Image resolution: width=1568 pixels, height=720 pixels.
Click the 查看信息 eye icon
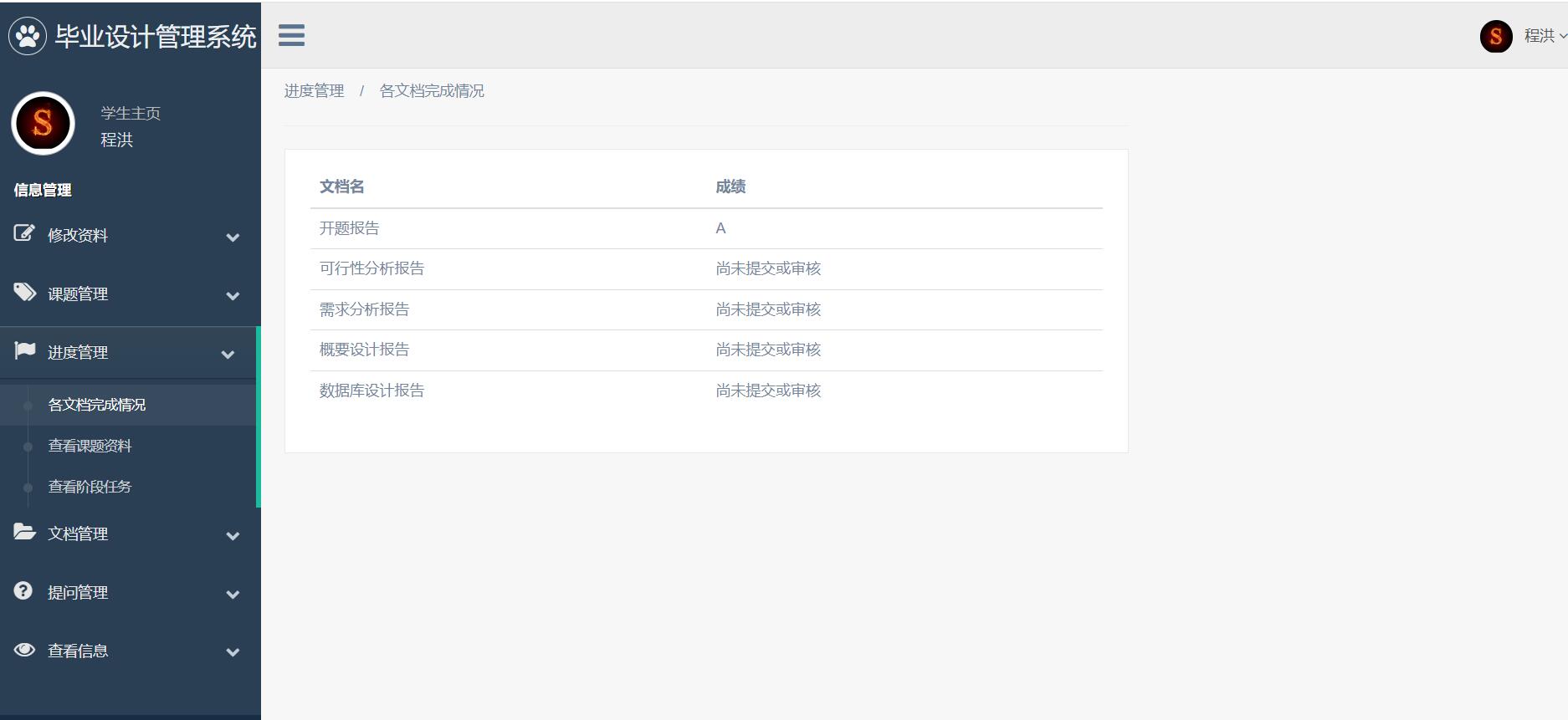[25, 649]
